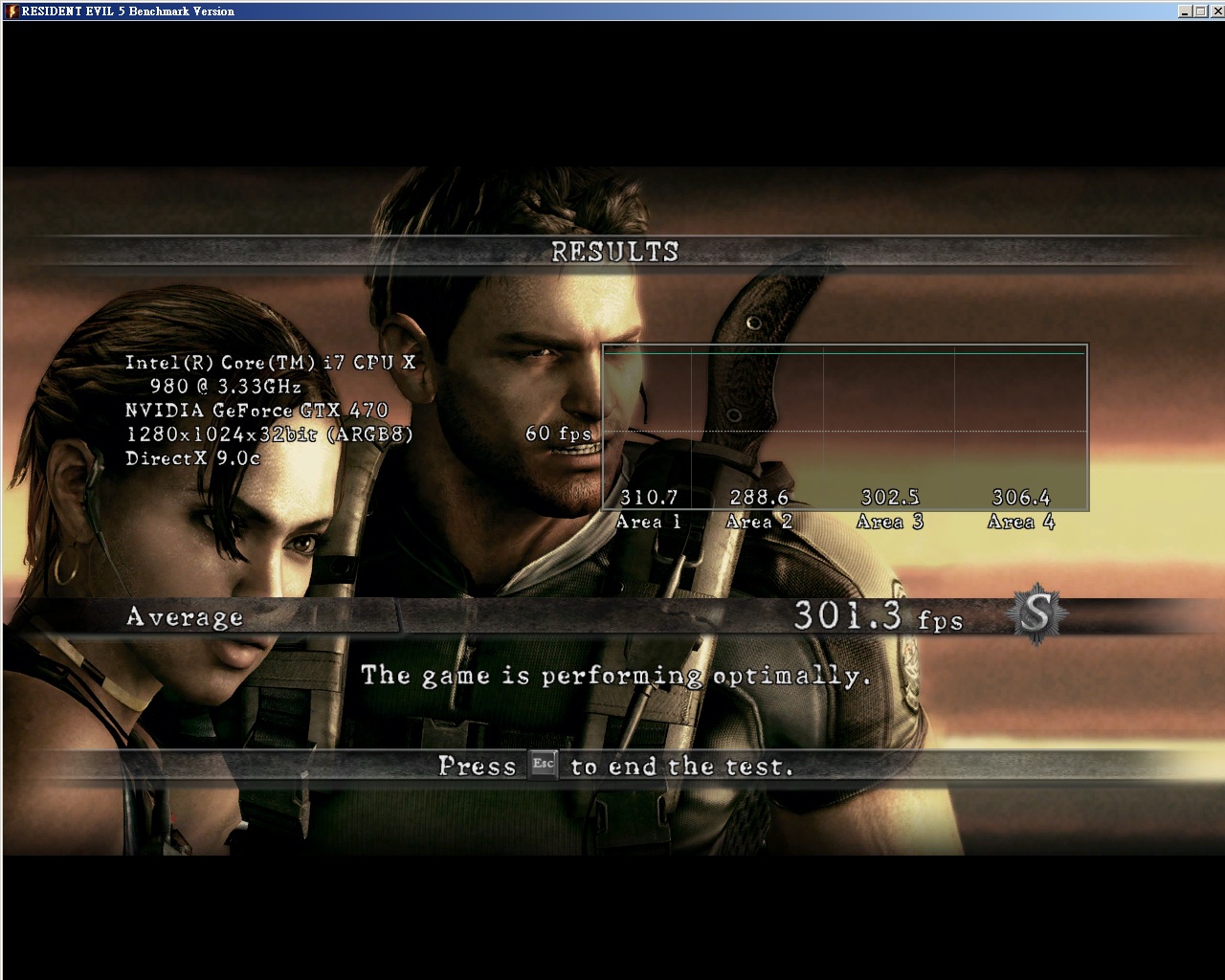Click the Area 3 label
Viewport: 1225px width, 980px height.
point(890,522)
